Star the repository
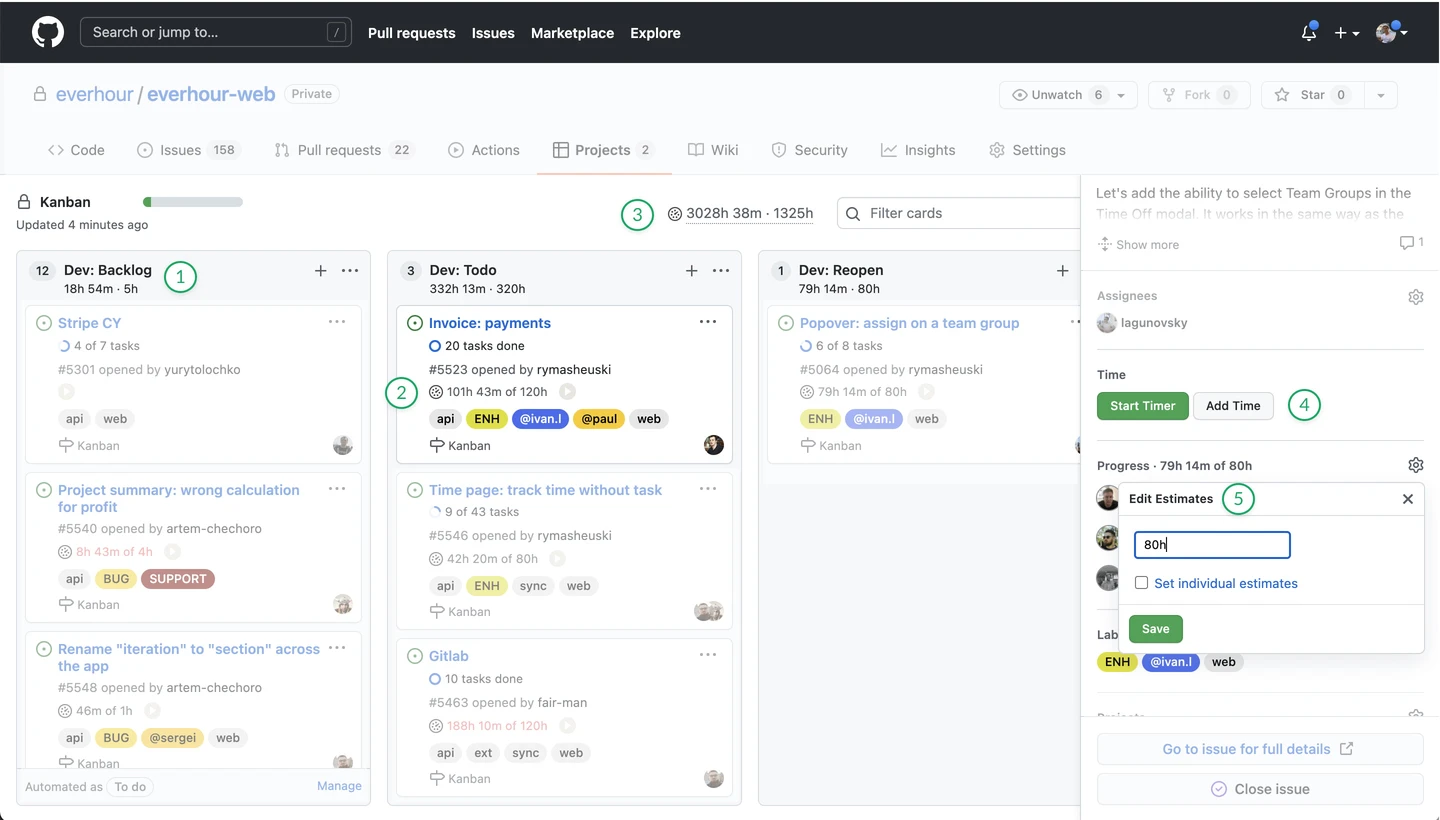Screen dimensions: 1440x820 (x=1312, y=95)
